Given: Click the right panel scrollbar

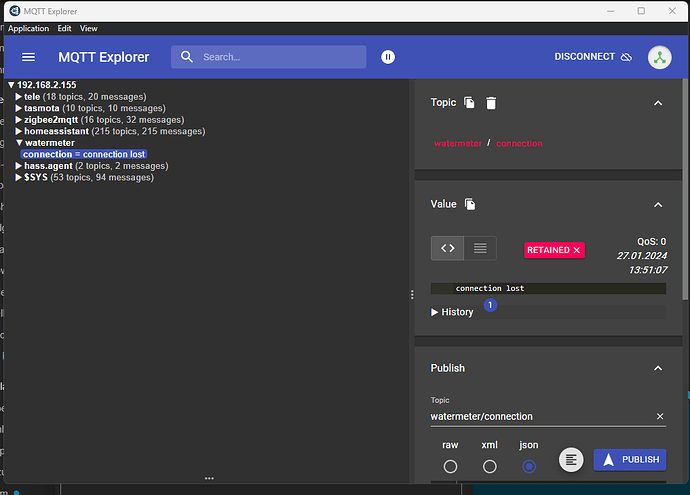Looking at the screenshot, I should tap(685, 189).
